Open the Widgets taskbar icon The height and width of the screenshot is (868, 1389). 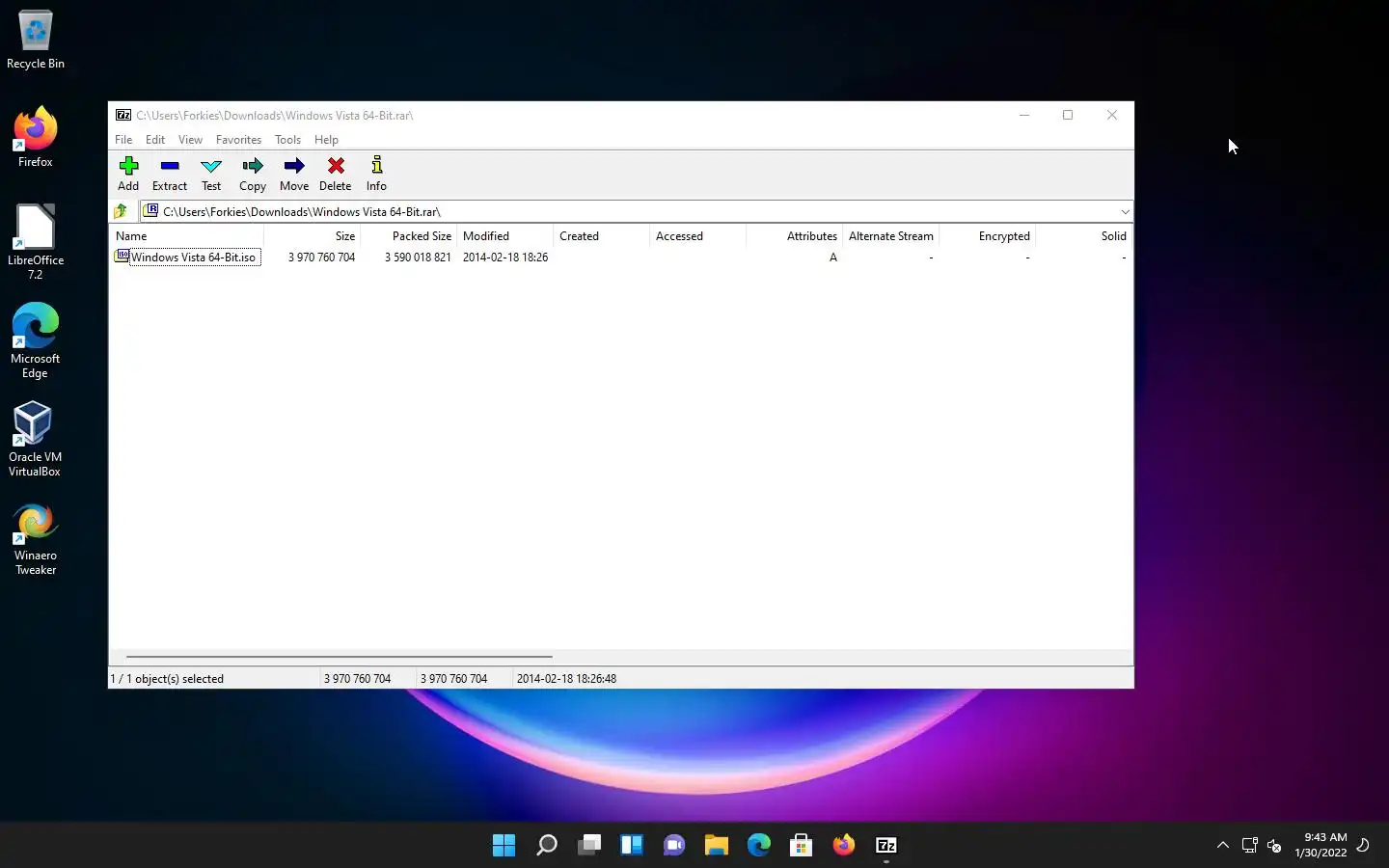(x=632, y=846)
